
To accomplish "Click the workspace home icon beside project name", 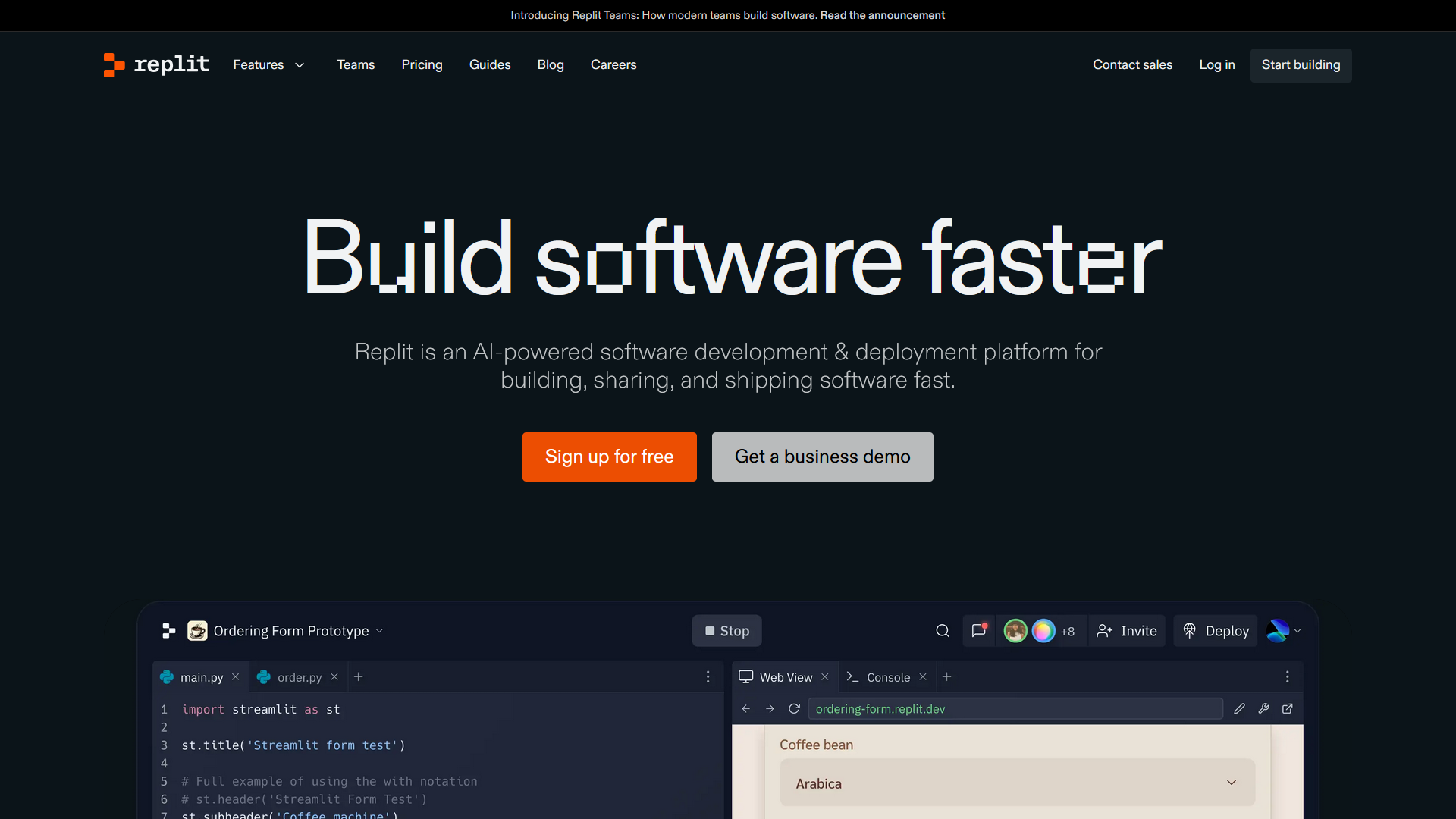I will pyautogui.click(x=169, y=631).
